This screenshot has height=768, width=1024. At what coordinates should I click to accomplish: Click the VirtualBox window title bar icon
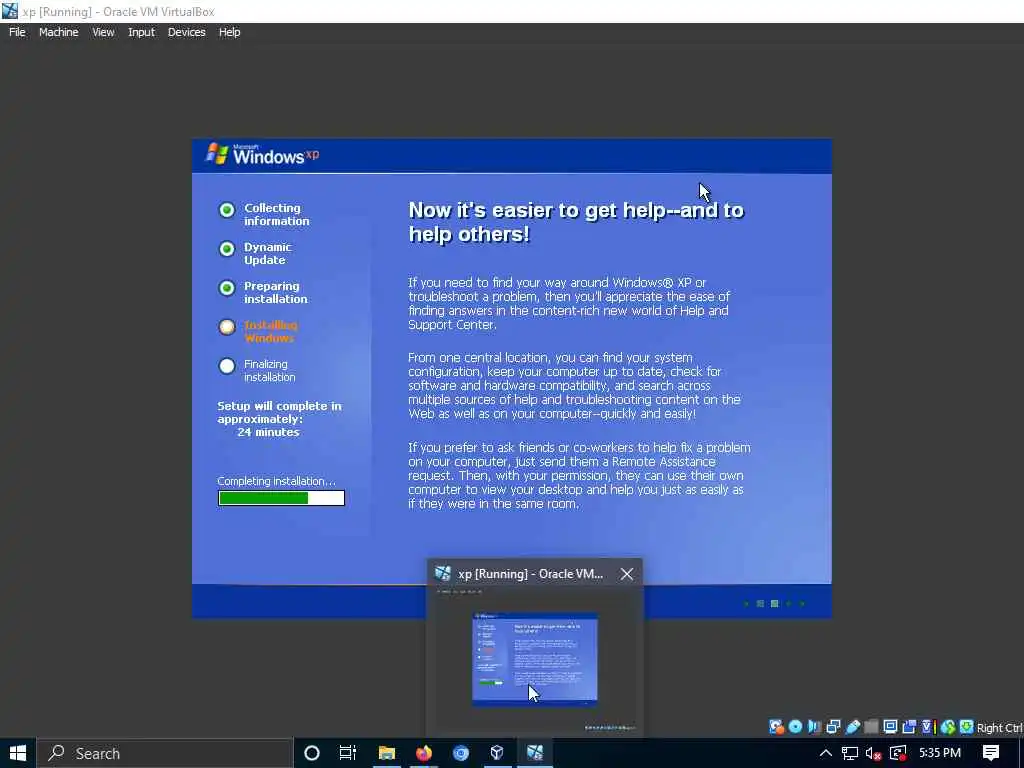click(10, 11)
